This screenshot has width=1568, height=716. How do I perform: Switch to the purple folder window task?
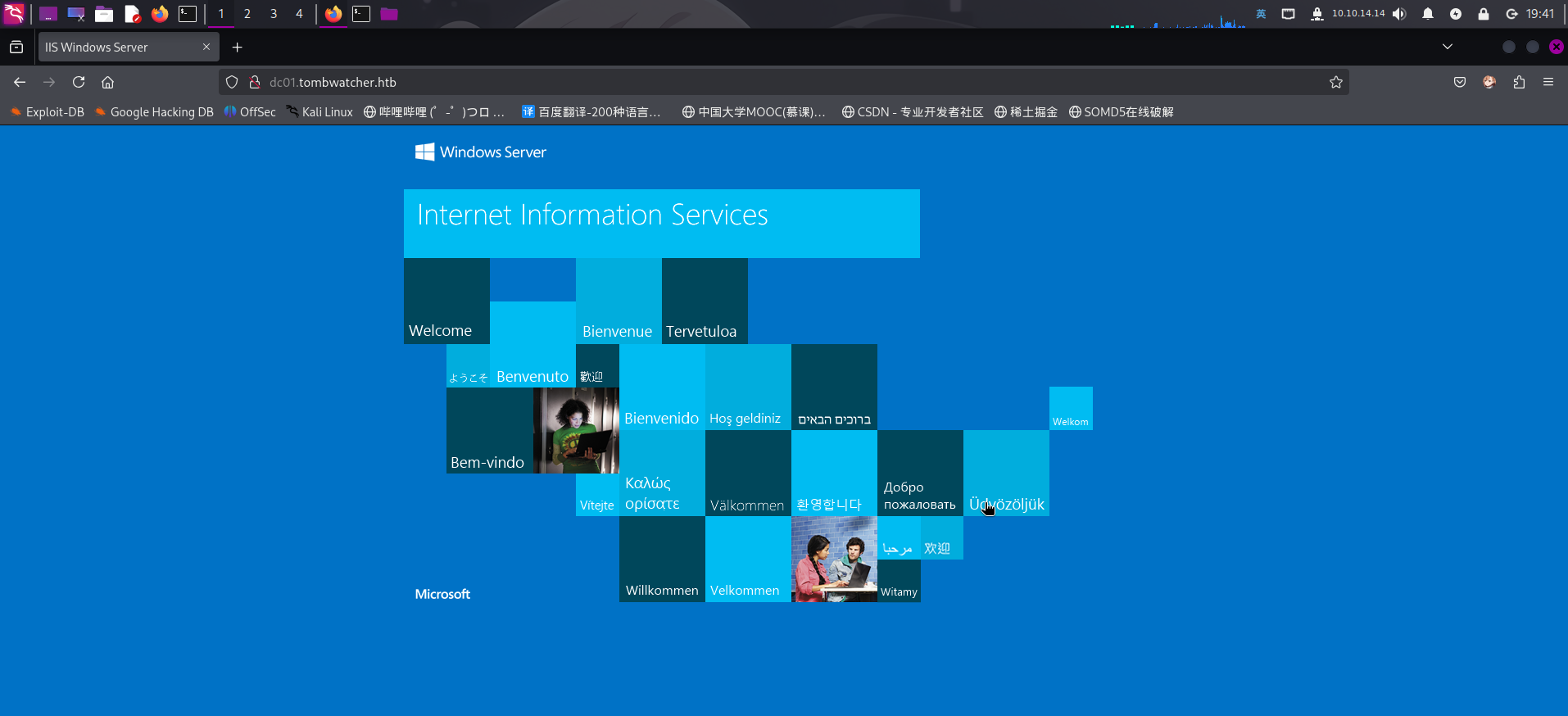389,14
